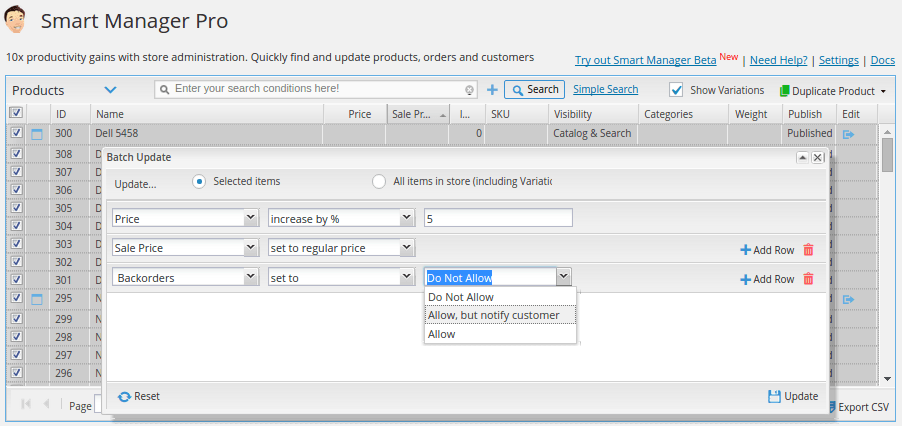
Task: Click the Smart Manager mascot logo
Action: tap(15, 20)
